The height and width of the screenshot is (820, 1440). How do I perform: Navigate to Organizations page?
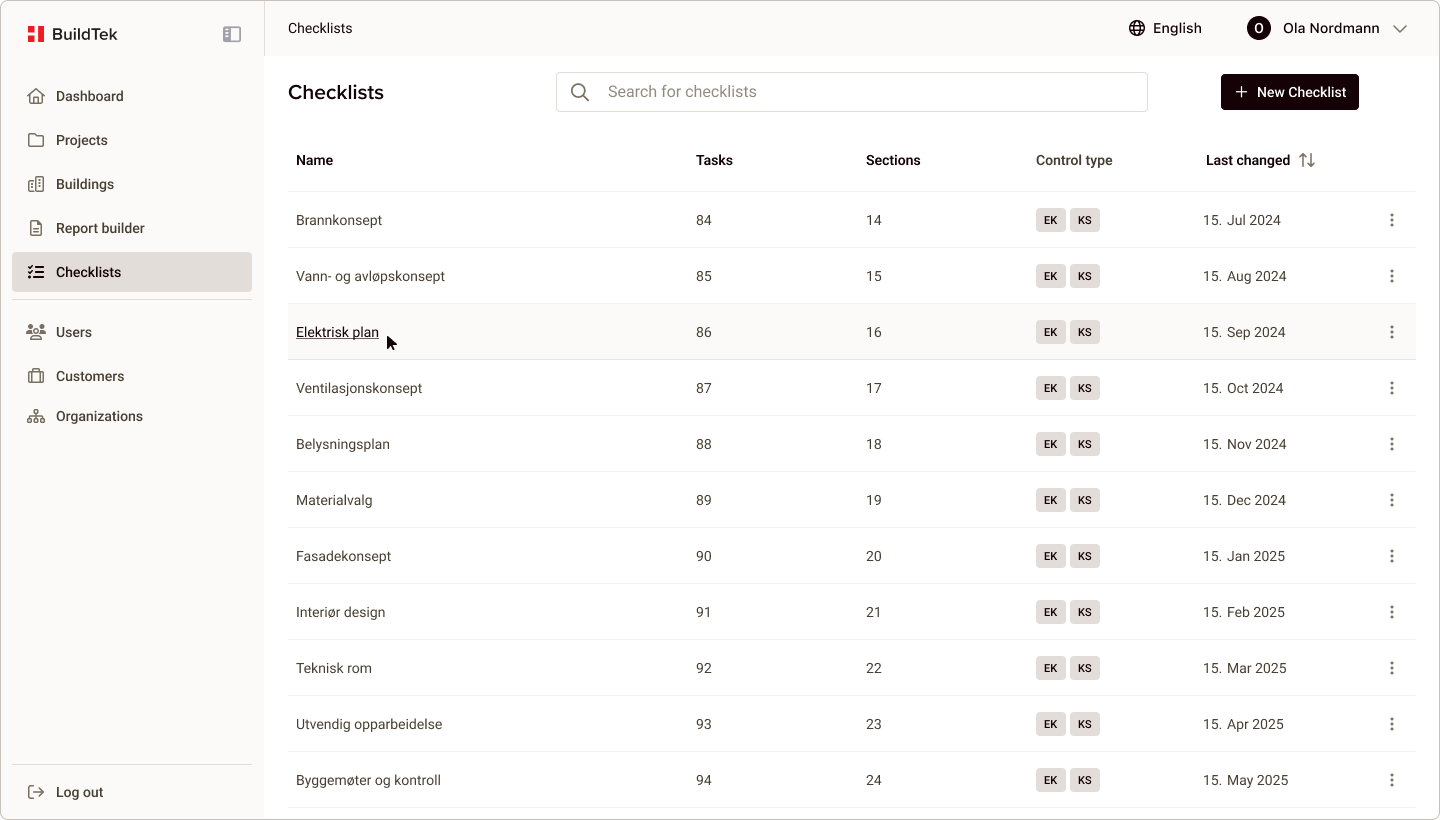99,416
